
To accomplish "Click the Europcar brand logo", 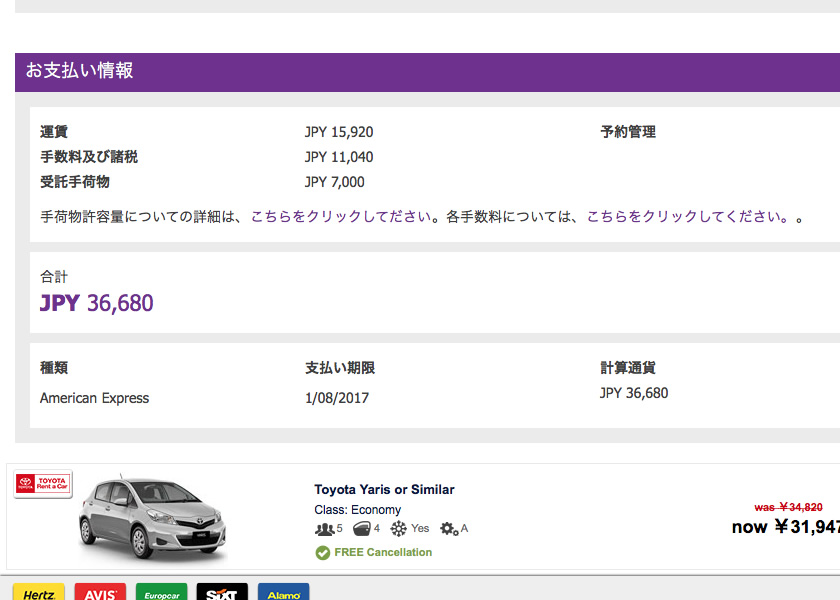I will (x=161, y=591).
